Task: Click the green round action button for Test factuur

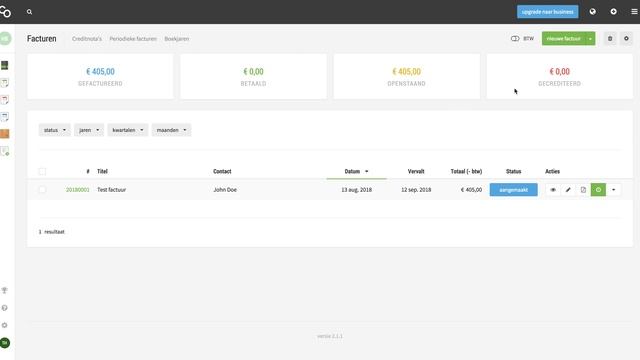Action: click(x=598, y=190)
